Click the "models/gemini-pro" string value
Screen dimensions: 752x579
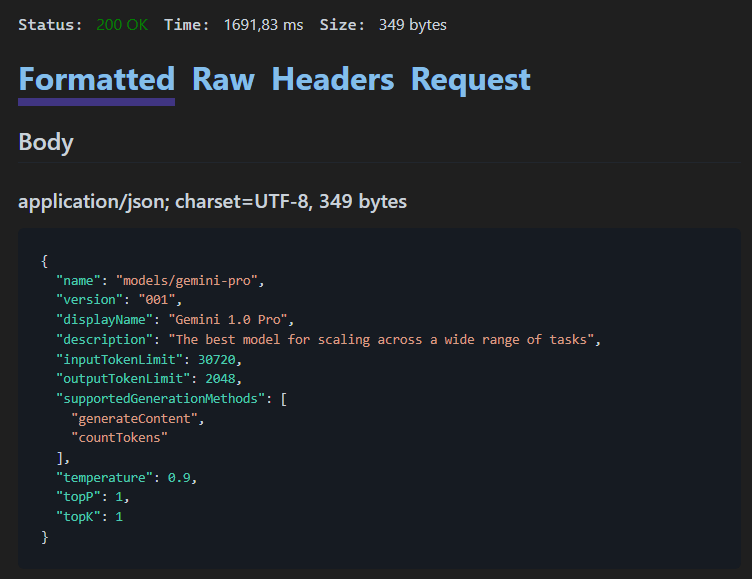pyautogui.click(x=189, y=280)
